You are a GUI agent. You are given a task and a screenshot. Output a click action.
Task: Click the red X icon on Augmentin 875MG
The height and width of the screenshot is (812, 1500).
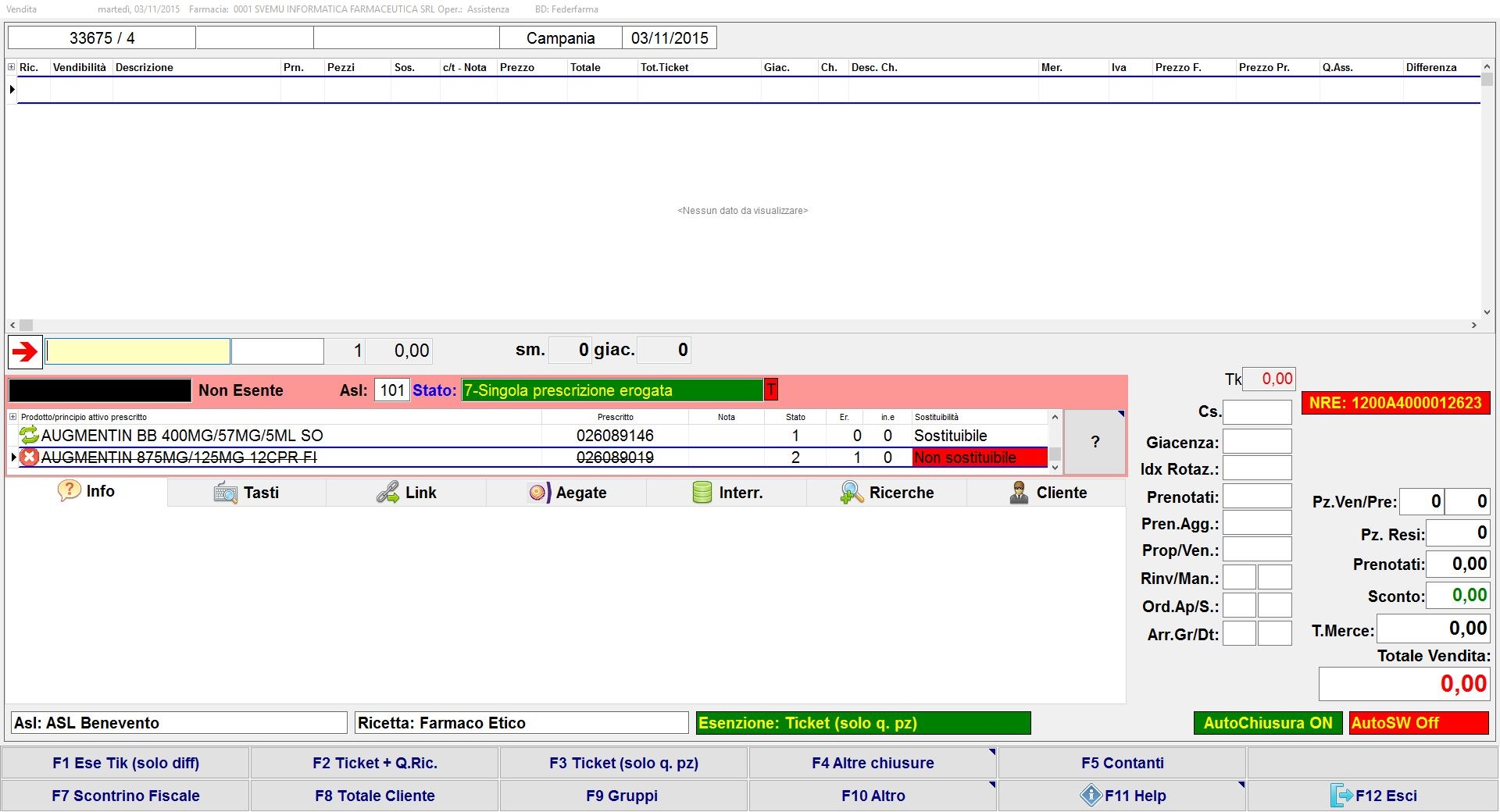tap(29, 458)
